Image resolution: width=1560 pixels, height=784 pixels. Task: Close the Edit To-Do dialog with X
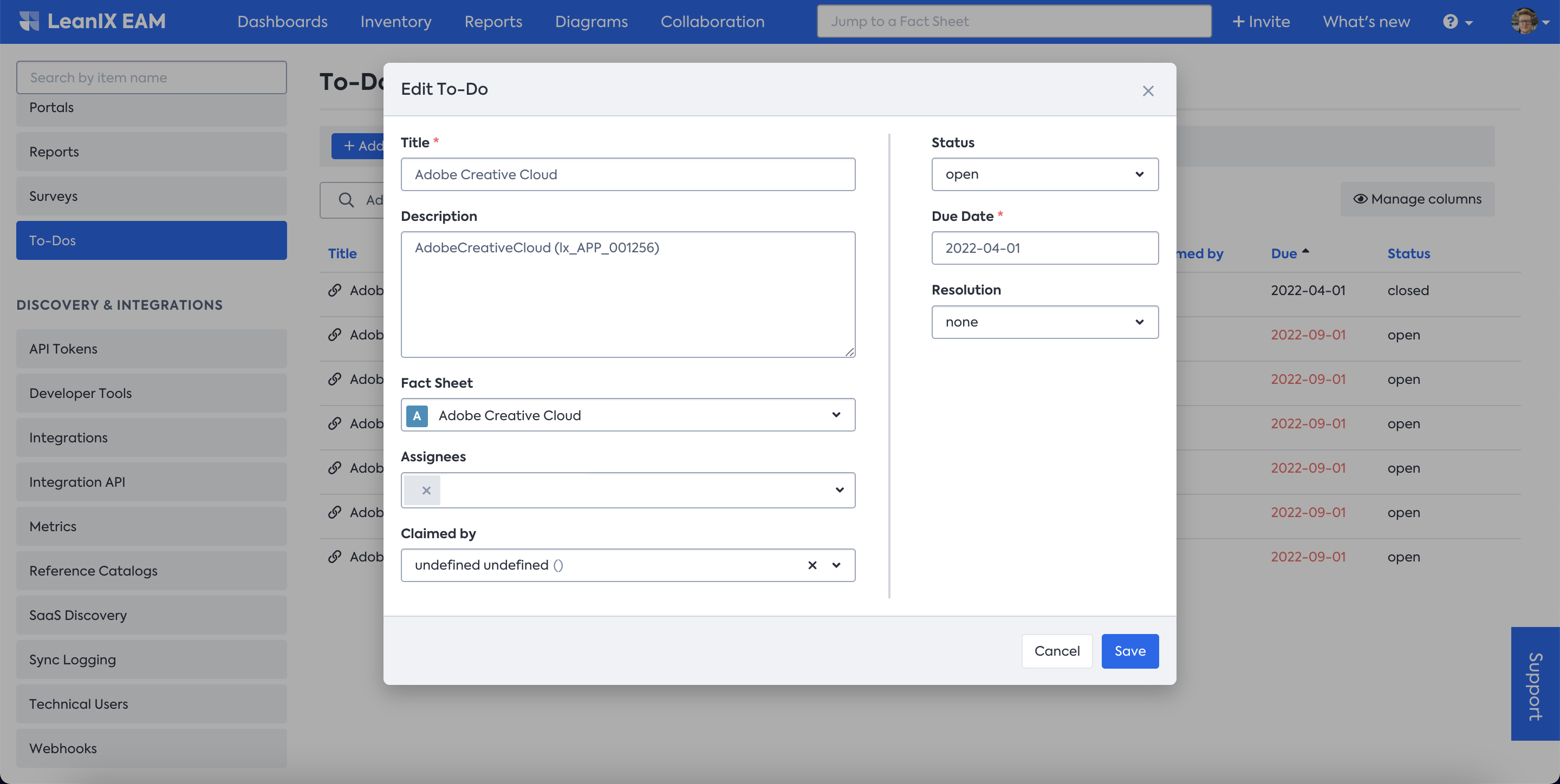[1148, 91]
